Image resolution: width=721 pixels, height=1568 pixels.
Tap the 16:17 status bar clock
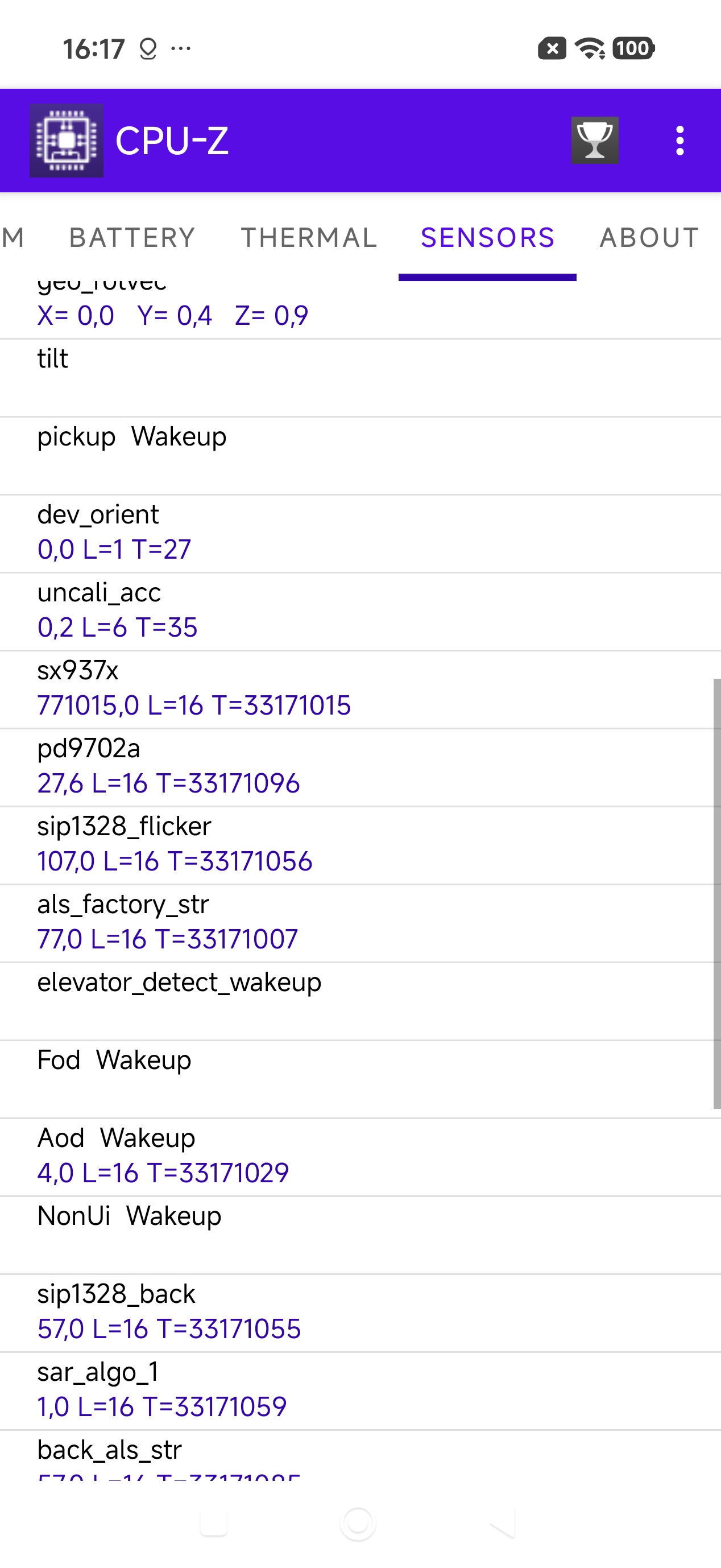click(94, 49)
